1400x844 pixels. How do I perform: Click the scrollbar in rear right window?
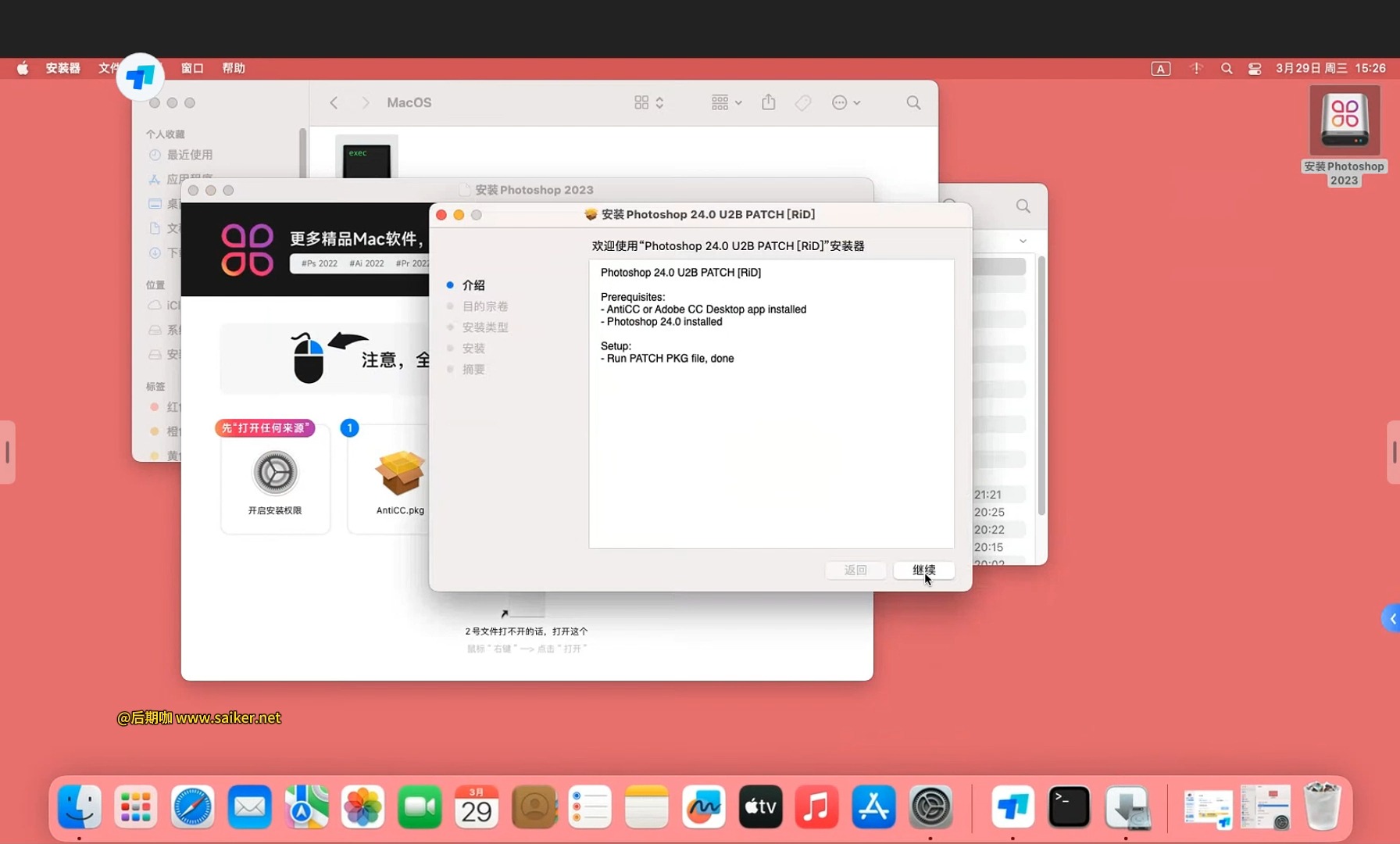pos(1041,385)
